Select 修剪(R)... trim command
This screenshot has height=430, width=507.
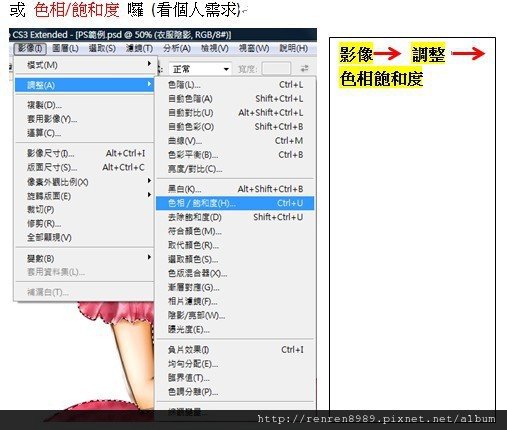pos(84,224)
